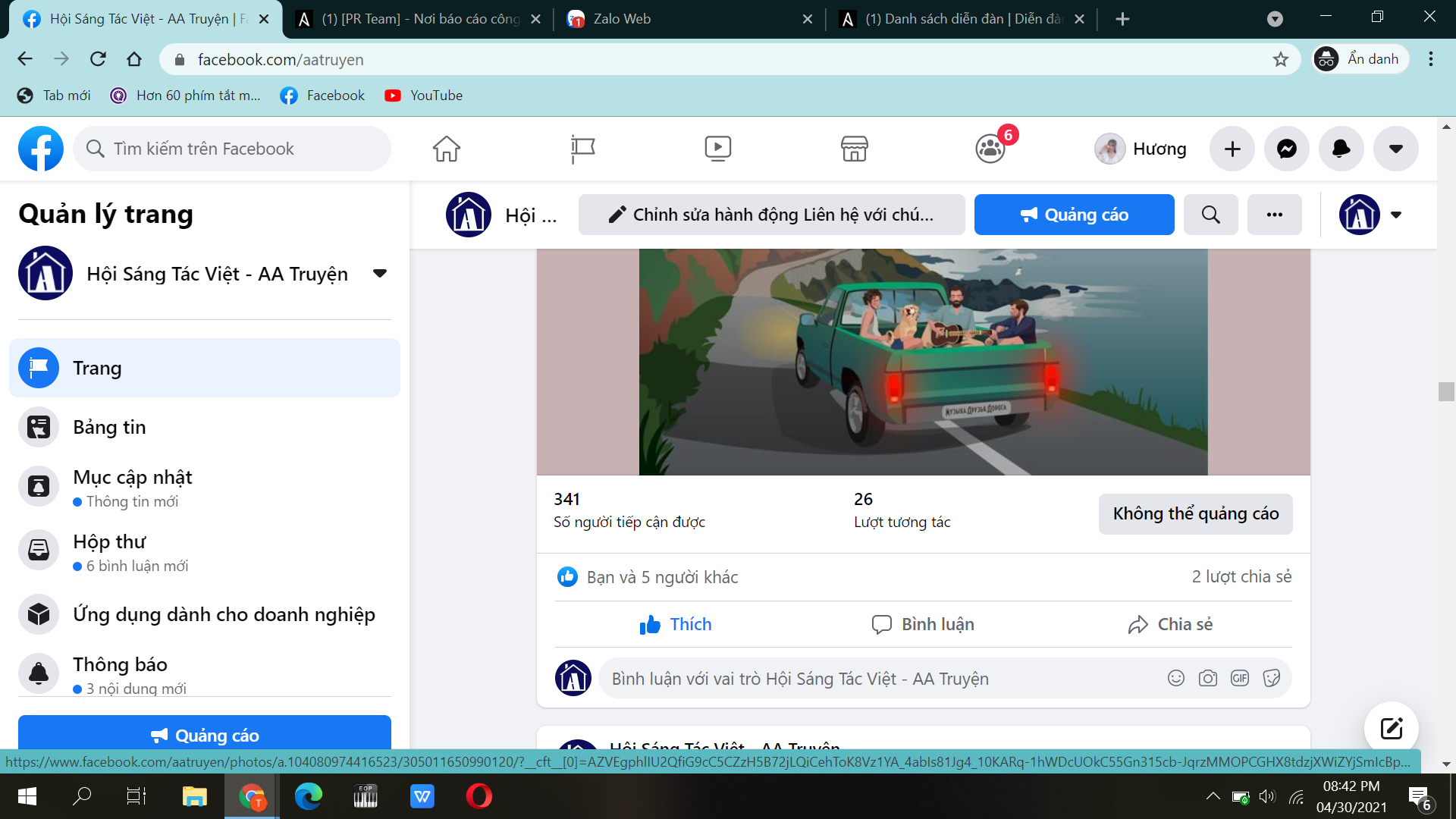Open the Facebook bookmark
Screen dimensions: 1456x819
point(322,96)
